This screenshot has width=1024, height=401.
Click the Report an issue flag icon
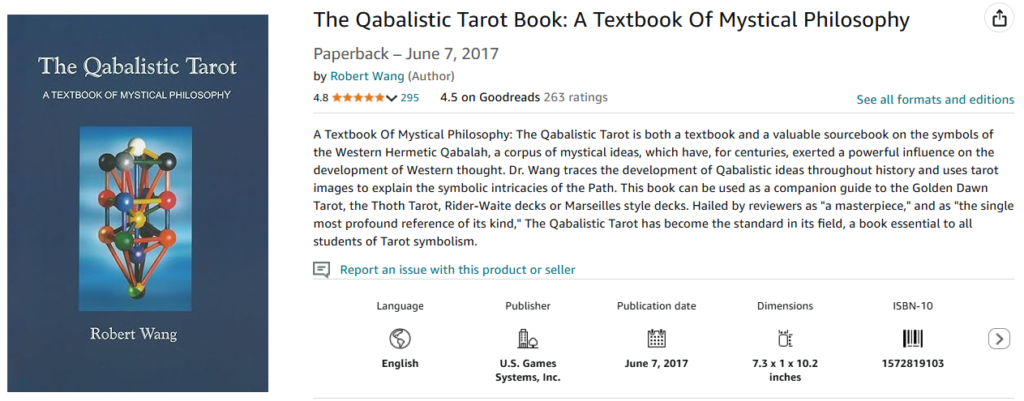point(321,269)
